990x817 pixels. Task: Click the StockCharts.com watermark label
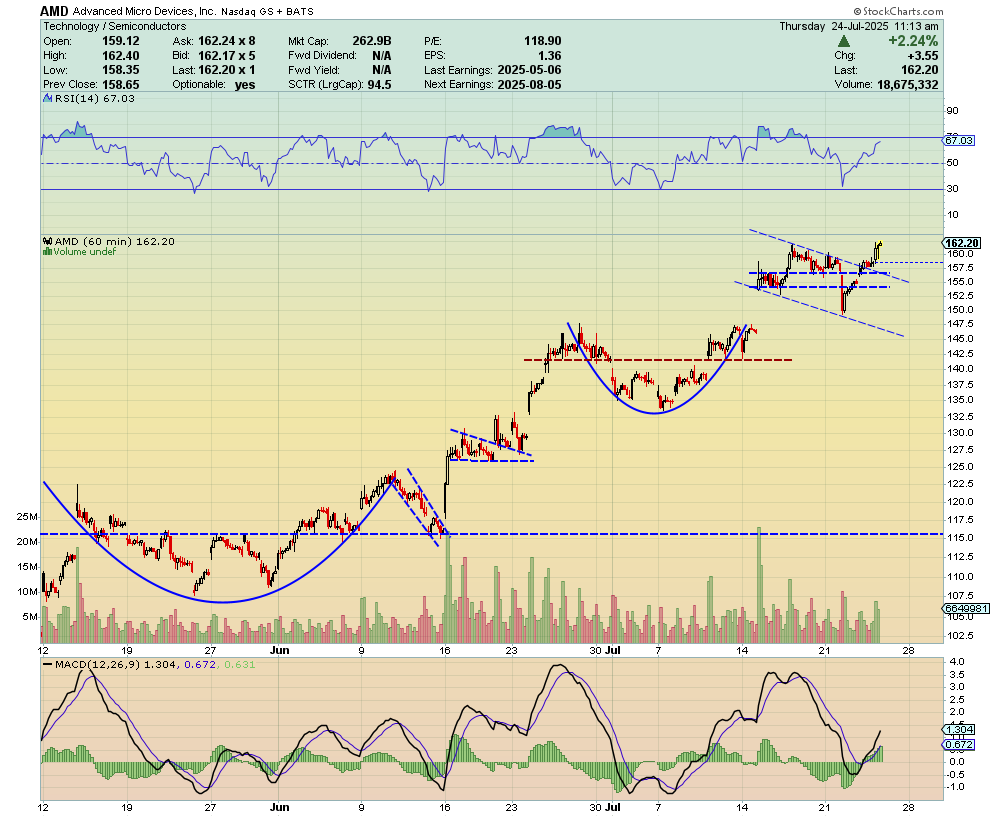pyautogui.click(x=898, y=11)
